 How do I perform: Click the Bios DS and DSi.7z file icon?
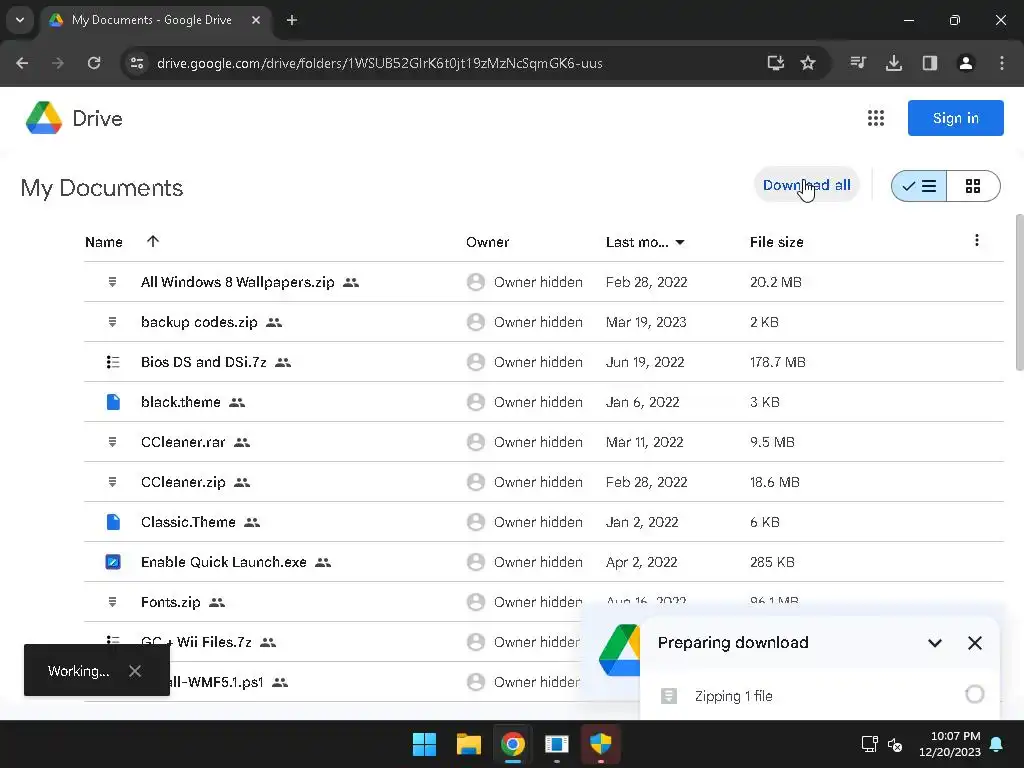(x=112, y=362)
